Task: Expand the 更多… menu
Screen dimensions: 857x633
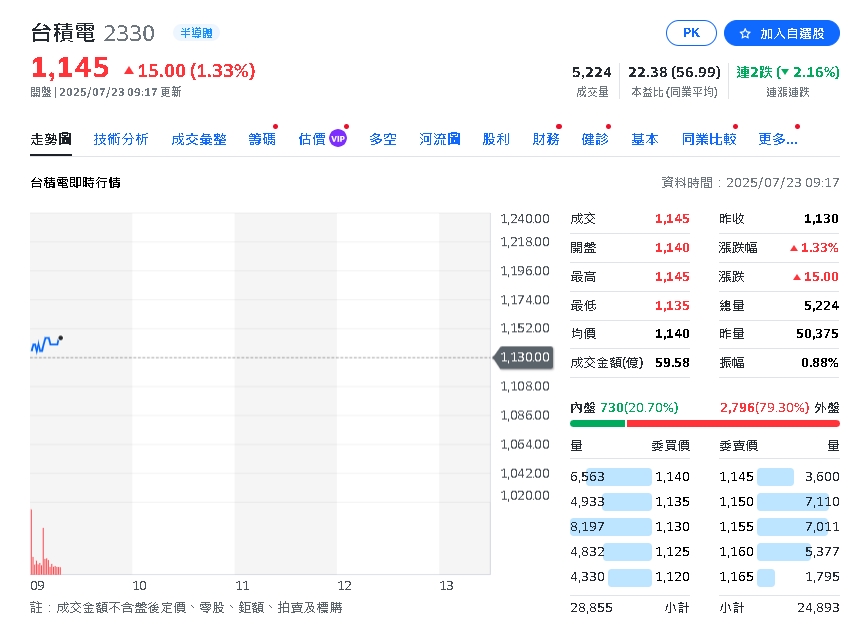Action: coord(778,139)
